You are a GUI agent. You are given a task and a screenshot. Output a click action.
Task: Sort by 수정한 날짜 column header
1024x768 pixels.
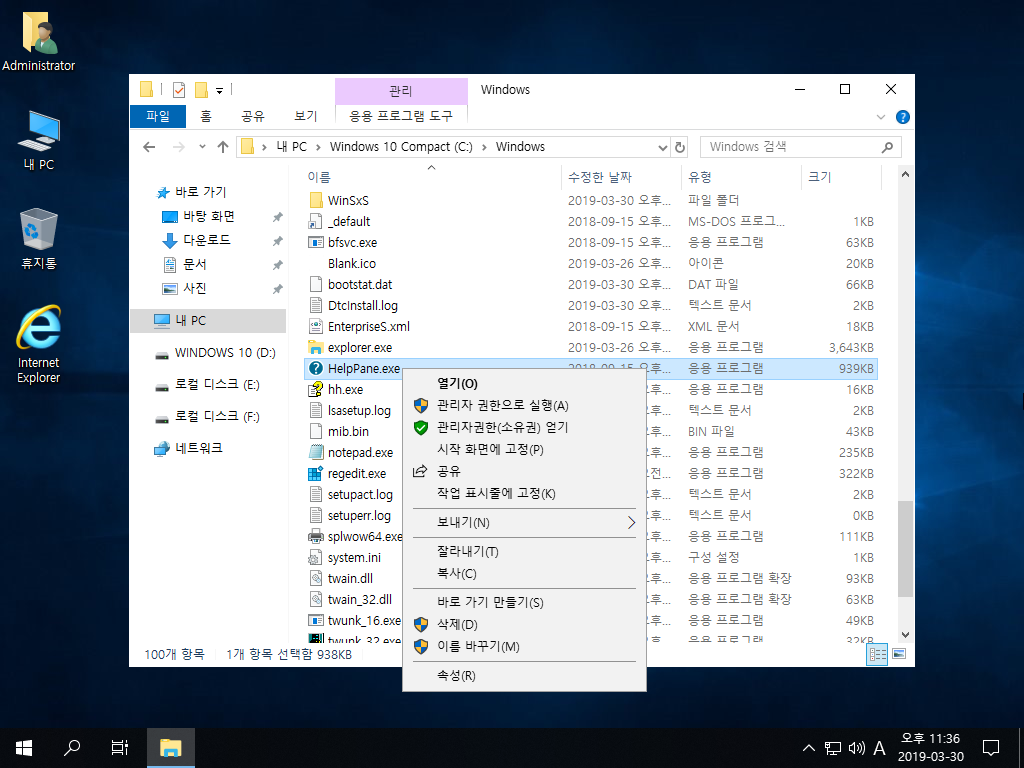621,177
